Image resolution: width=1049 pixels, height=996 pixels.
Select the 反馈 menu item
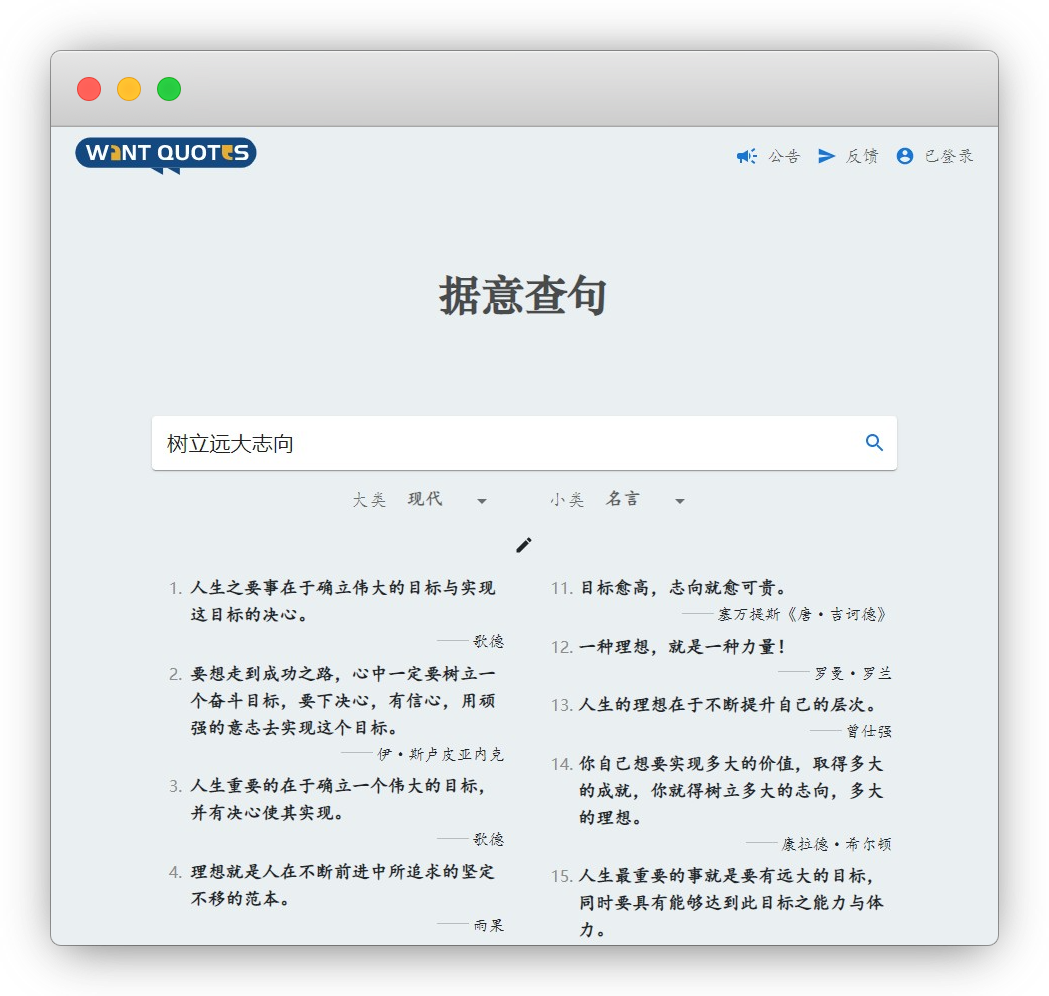click(x=861, y=155)
